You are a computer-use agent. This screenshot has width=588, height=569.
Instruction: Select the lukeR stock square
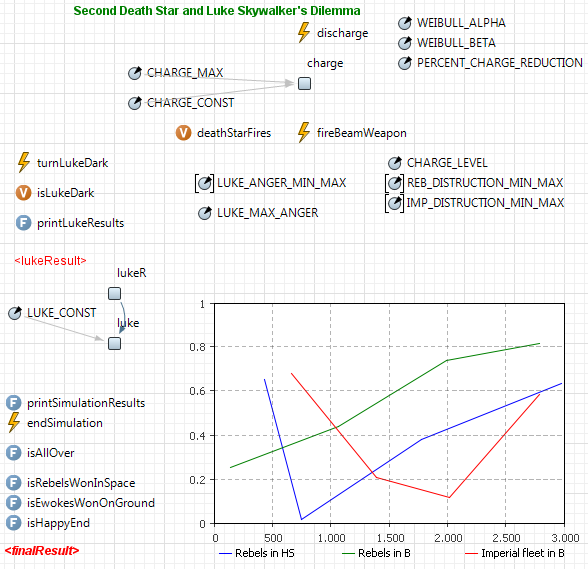pos(114,293)
